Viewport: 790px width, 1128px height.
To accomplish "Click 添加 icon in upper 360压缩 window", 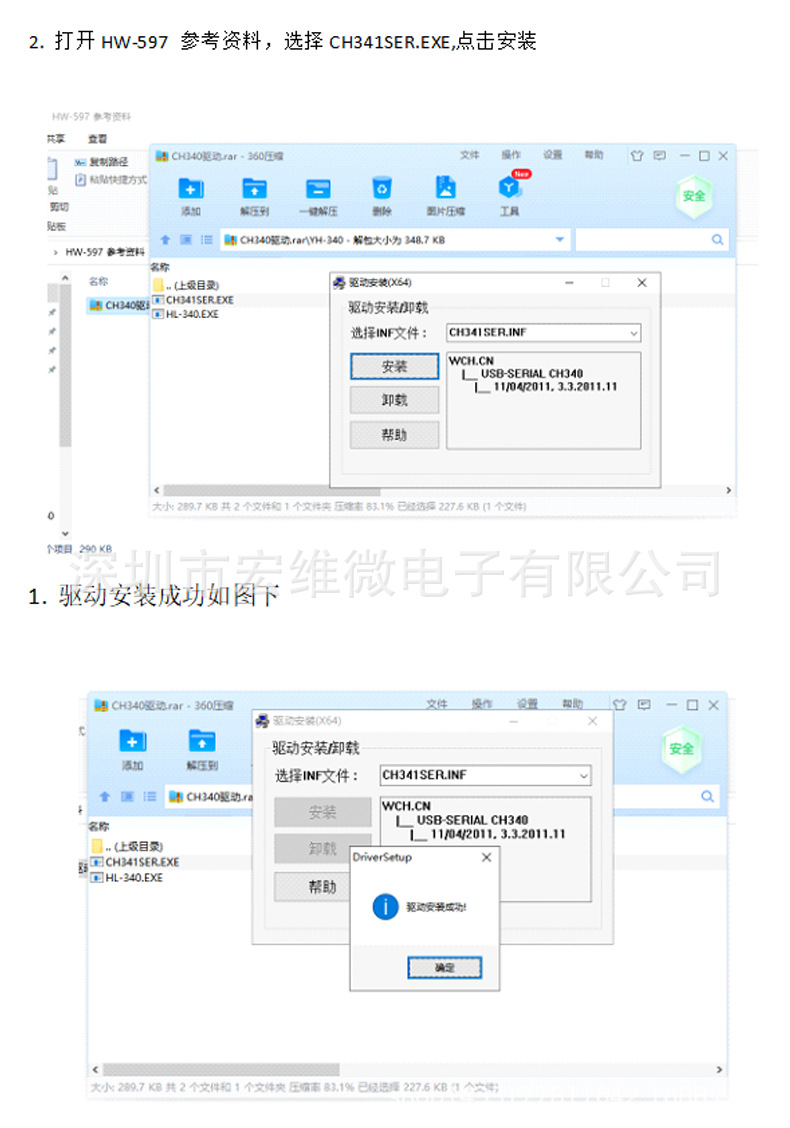I will click(x=191, y=189).
